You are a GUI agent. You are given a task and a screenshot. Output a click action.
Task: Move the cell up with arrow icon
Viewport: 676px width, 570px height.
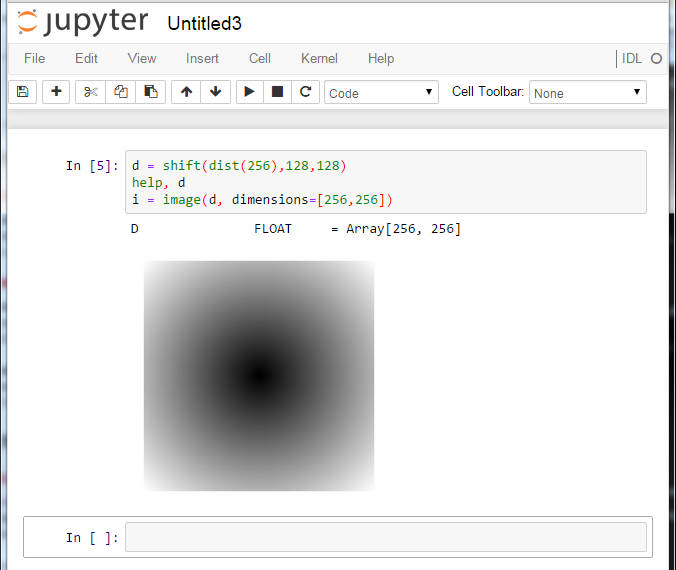[x=186, y=92]
